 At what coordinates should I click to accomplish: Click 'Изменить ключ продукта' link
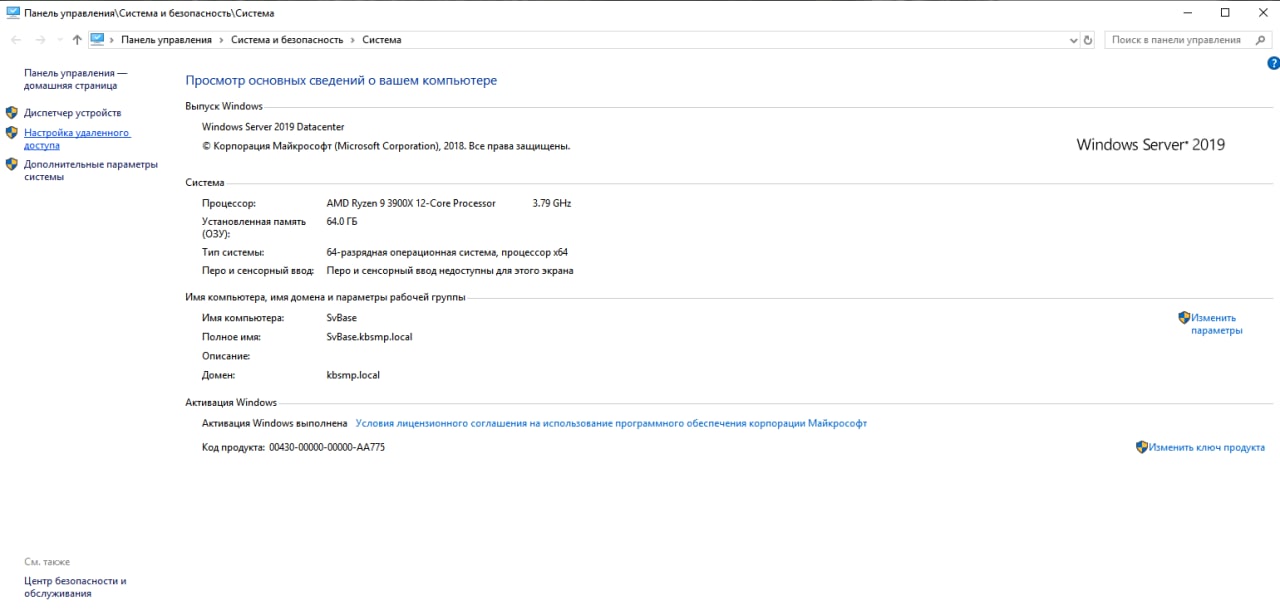[1207, 447]
